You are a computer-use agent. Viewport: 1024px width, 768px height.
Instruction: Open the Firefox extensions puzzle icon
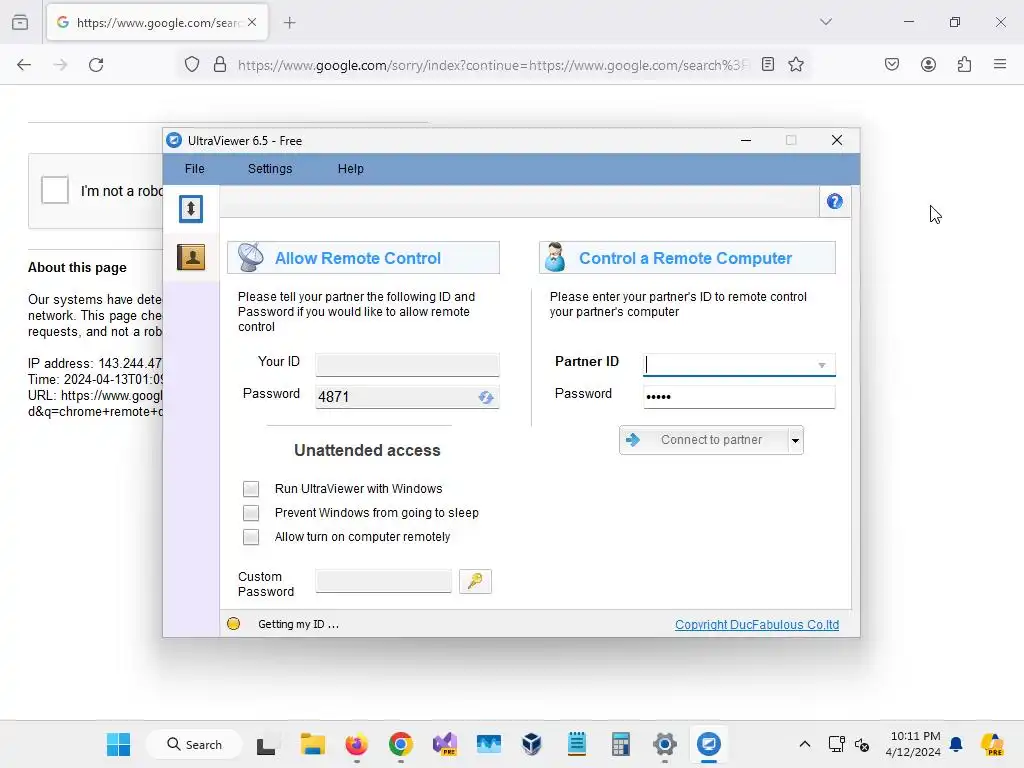[x=964, y=65]
